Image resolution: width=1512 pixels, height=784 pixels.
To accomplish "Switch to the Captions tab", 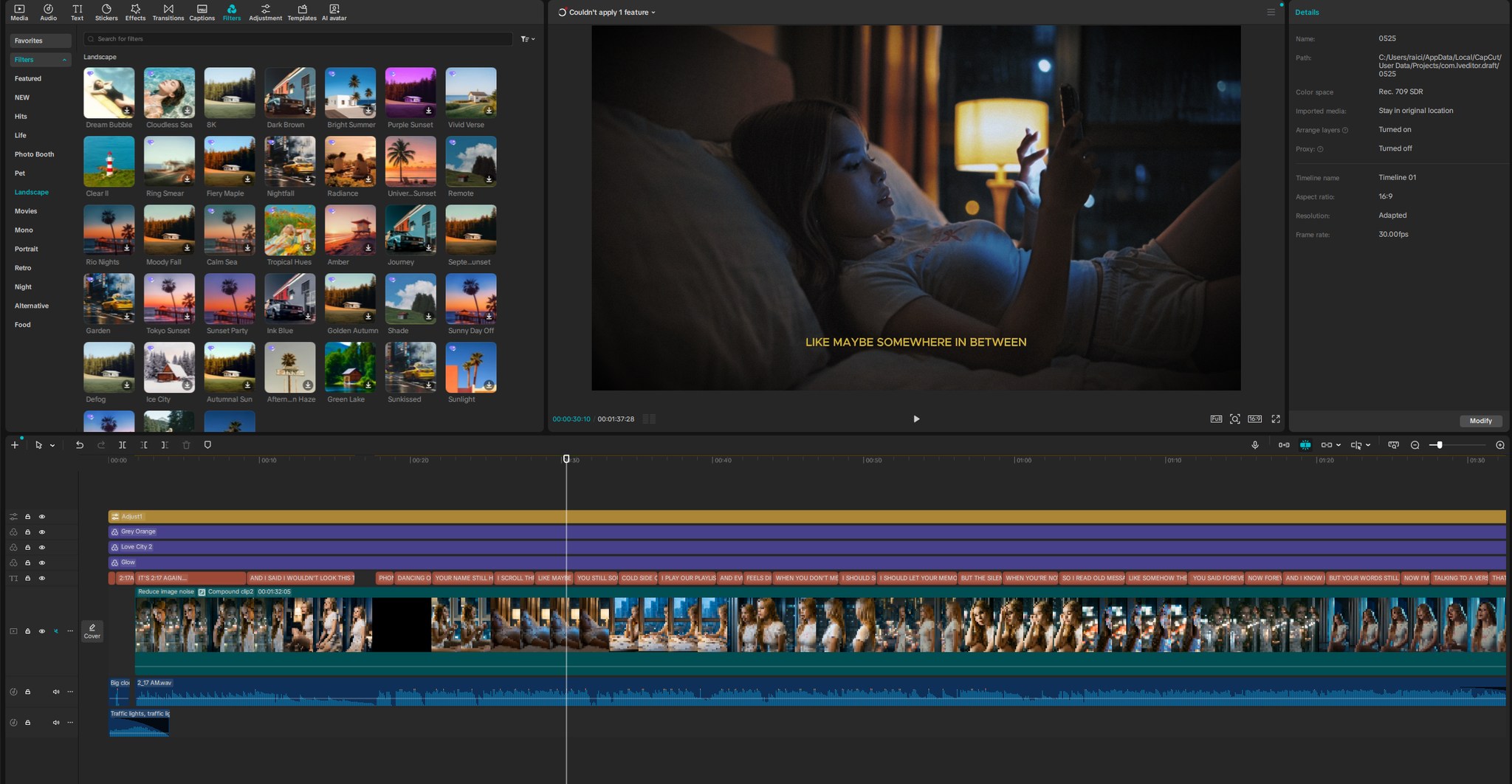I will tap(202, 12).
